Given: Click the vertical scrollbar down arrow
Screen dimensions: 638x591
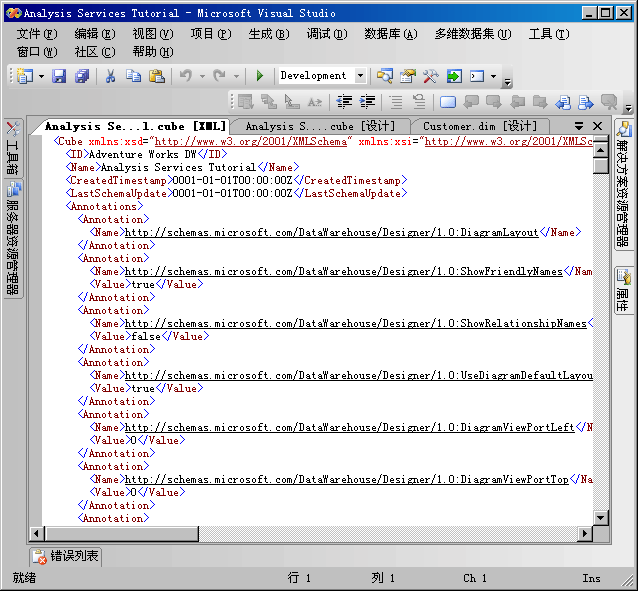Looking at the screenshot, I should 601,518.
